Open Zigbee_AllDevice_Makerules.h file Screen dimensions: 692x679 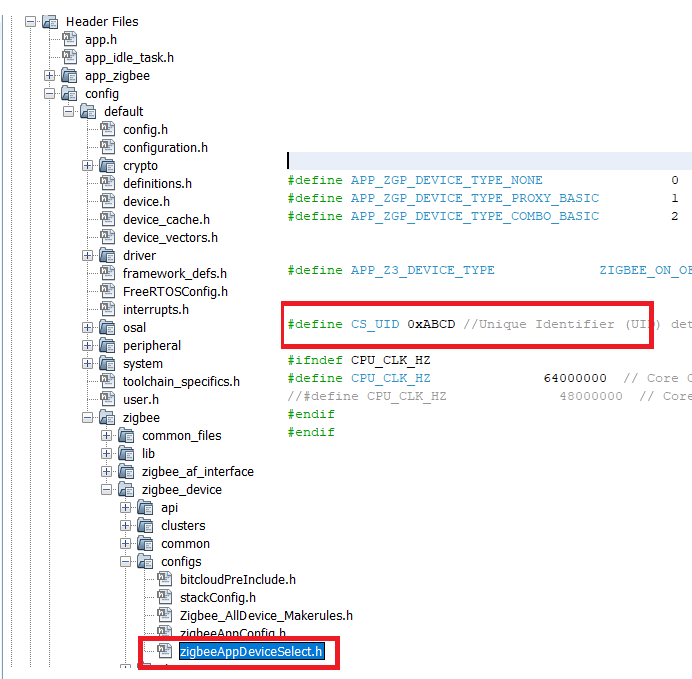(x=266, y=615)
